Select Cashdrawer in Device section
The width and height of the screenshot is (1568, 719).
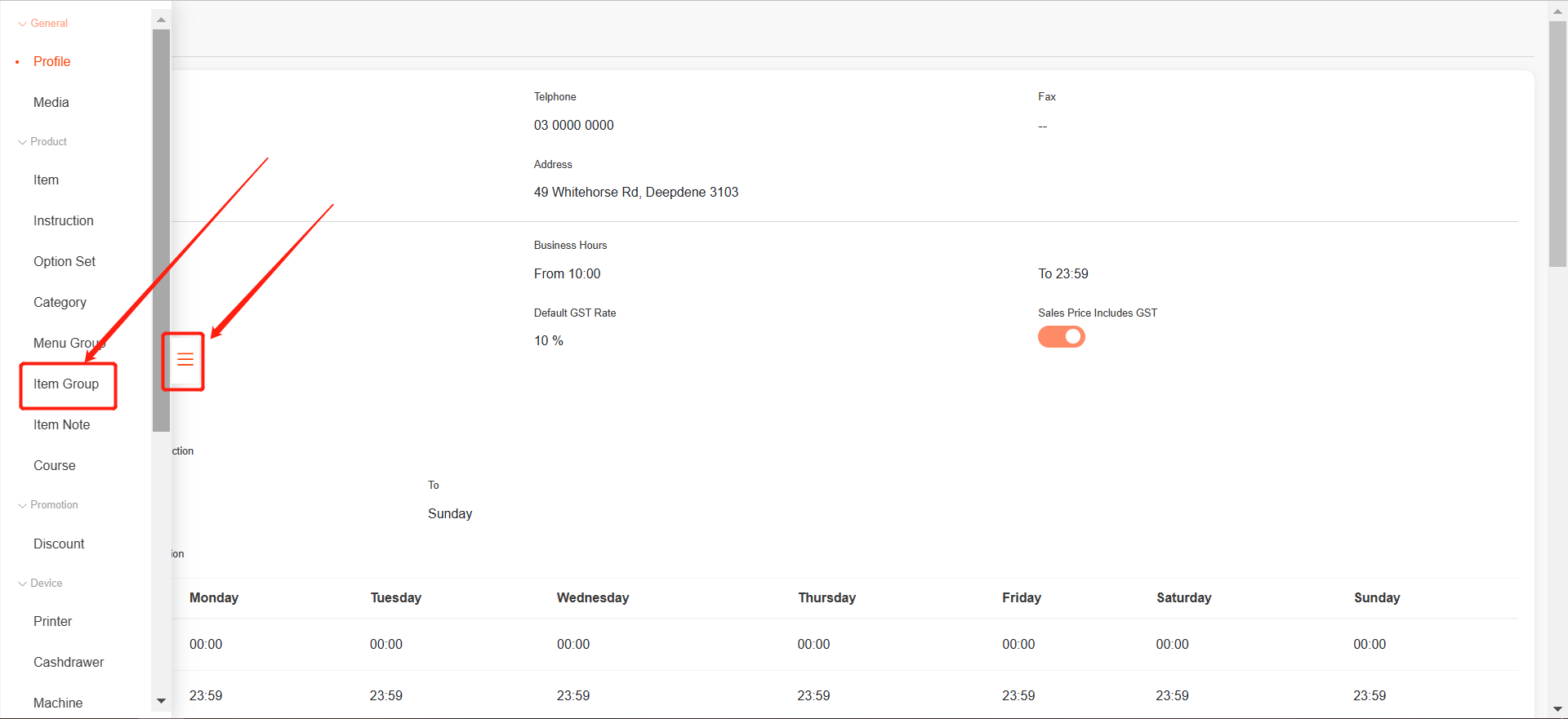[69, 663]
